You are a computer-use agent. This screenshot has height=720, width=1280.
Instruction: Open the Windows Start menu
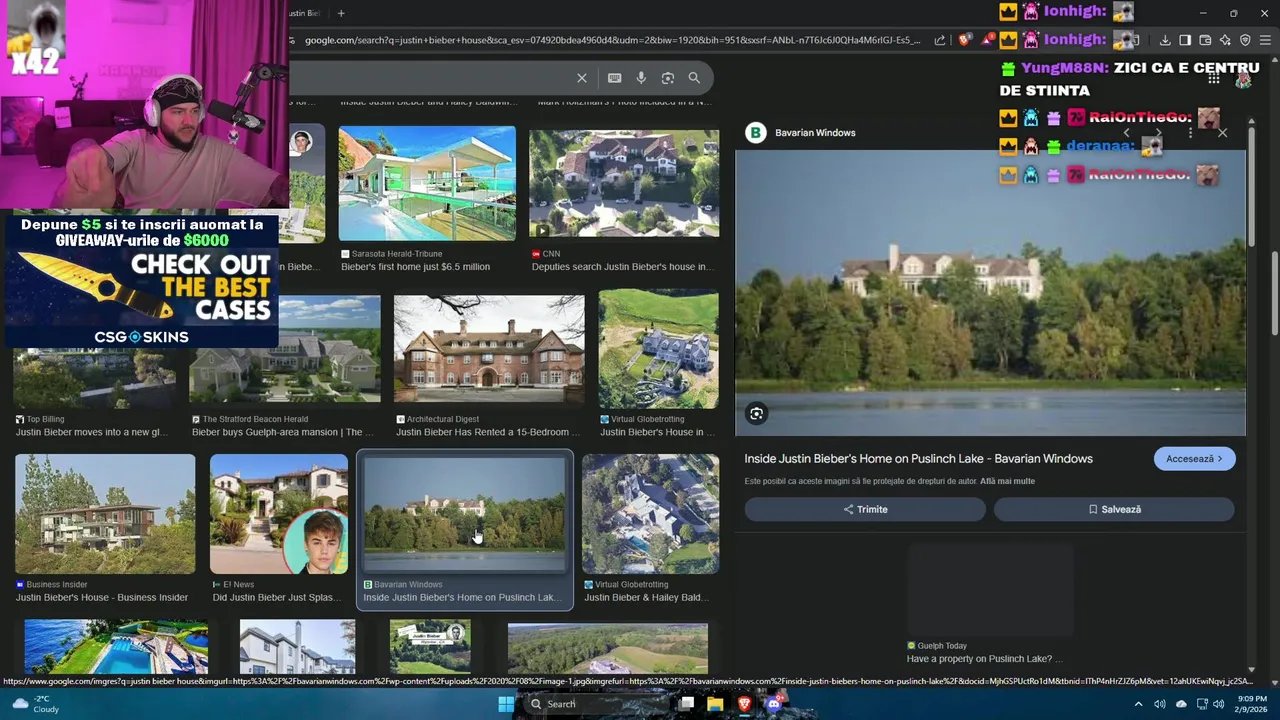click(506, 704)
